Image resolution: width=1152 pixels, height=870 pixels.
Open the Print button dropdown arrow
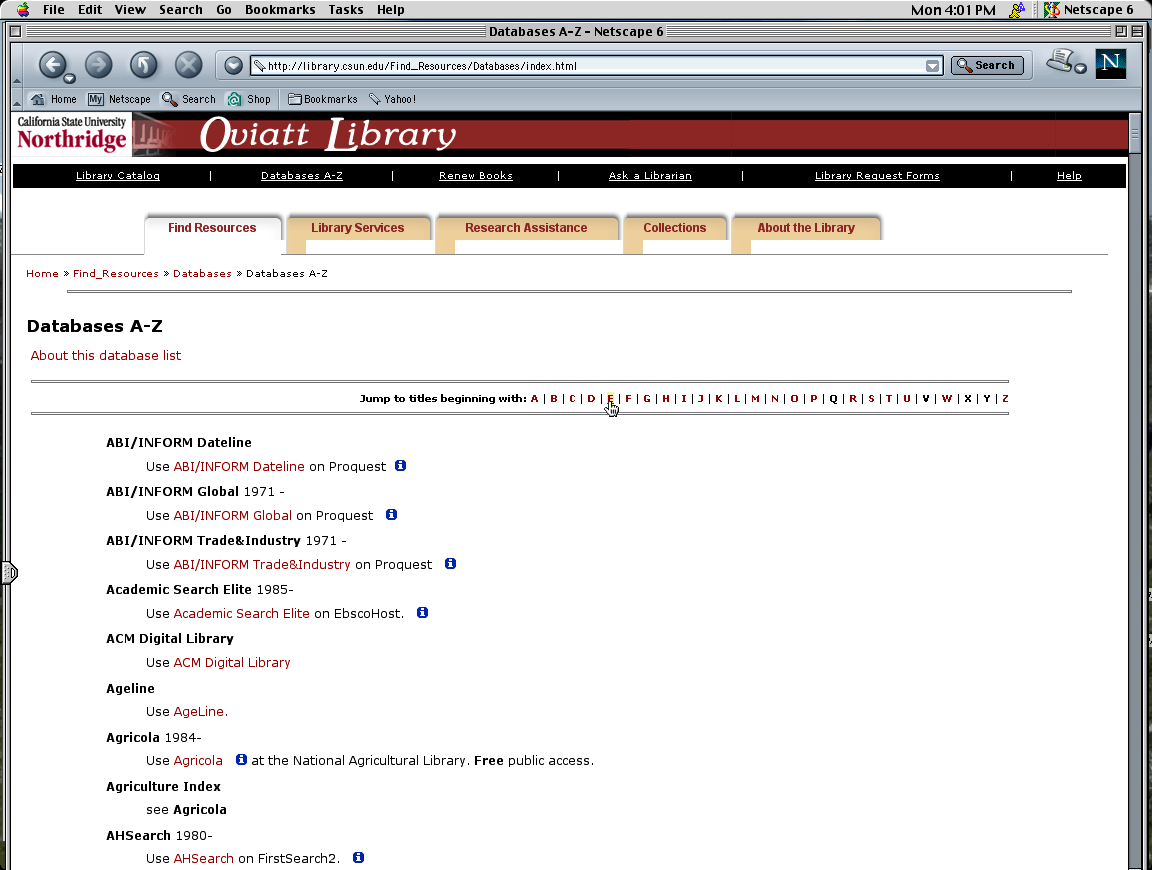tap(1080, 68)
